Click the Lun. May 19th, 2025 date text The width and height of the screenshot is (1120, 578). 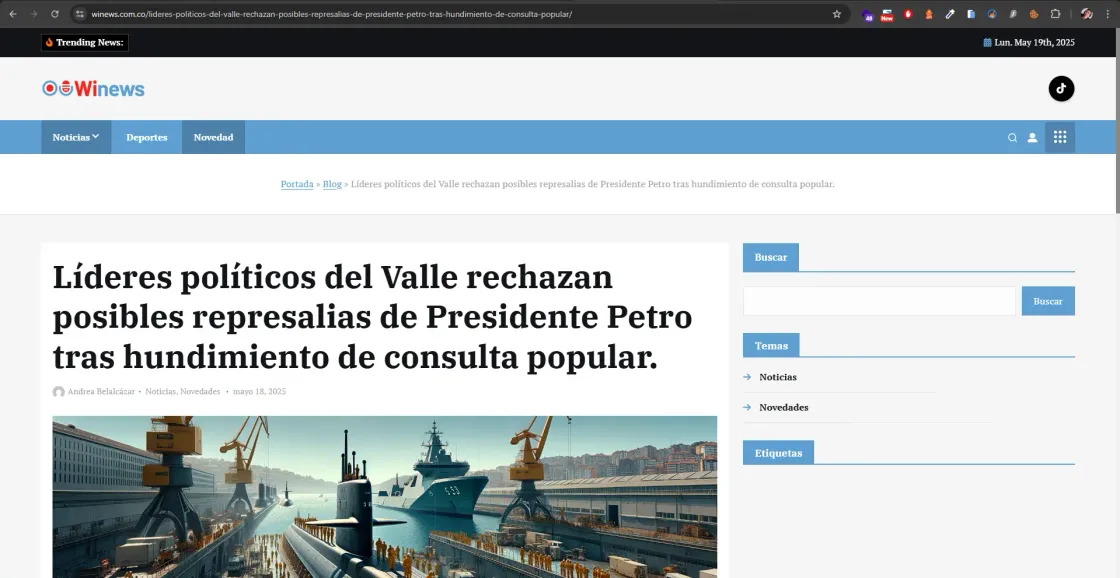(1034, 42)
